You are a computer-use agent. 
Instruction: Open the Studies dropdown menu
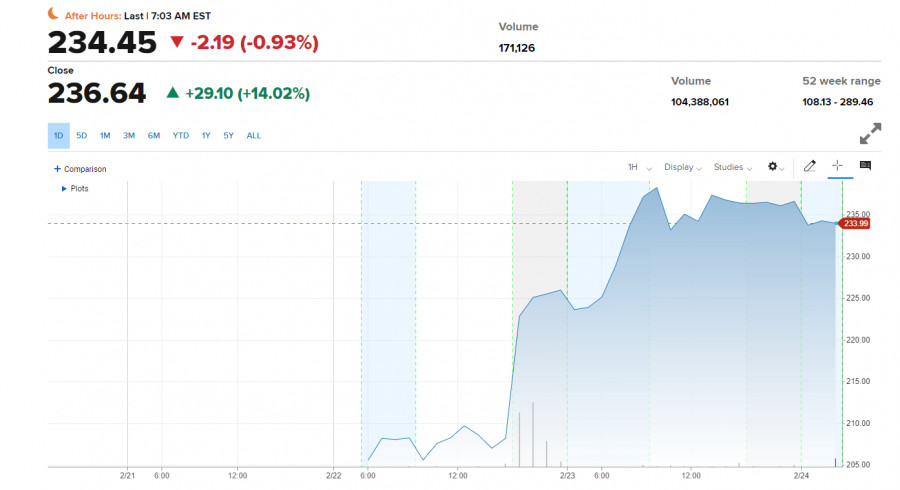733,167
